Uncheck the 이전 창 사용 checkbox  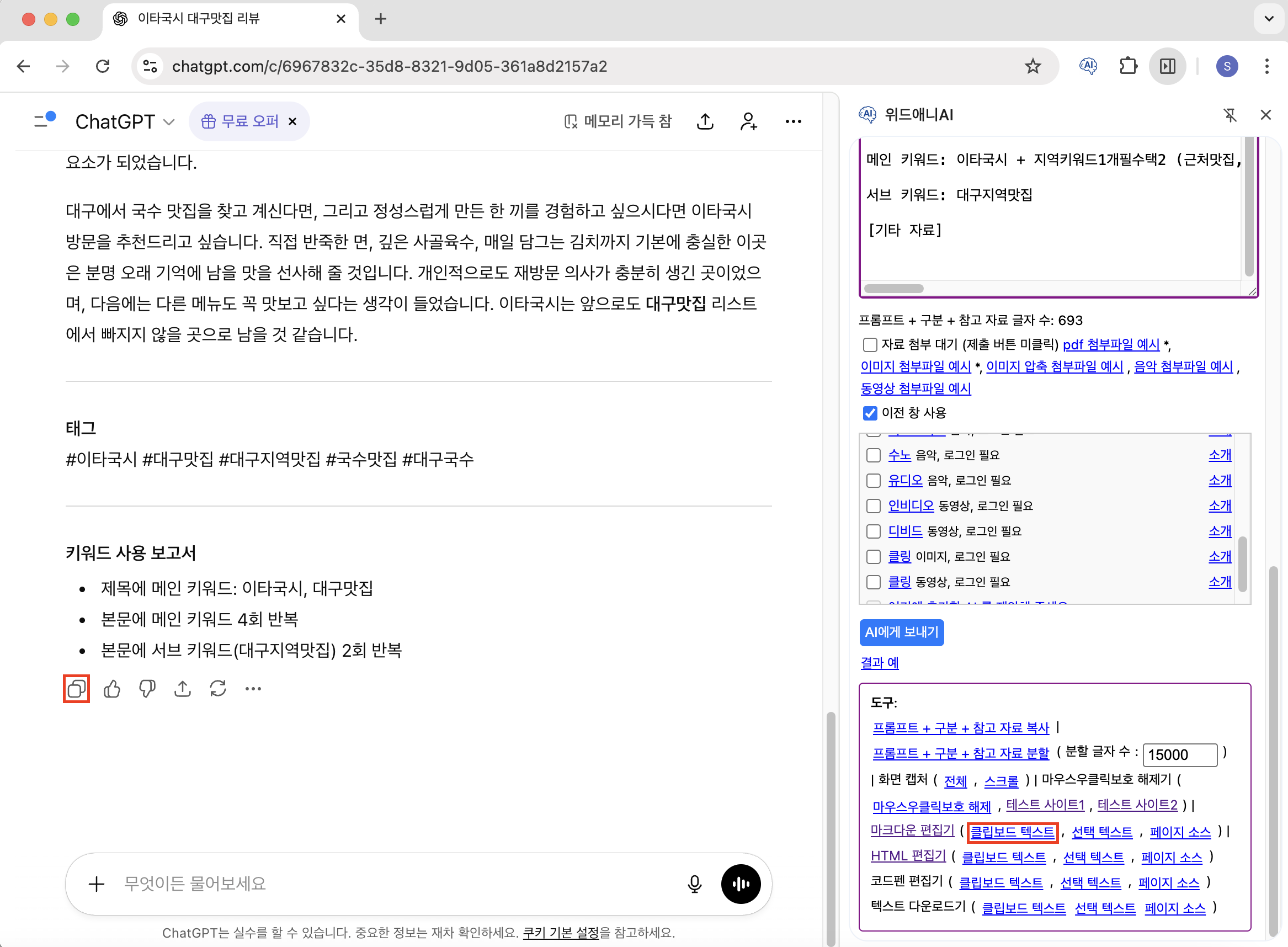(870, 413)
